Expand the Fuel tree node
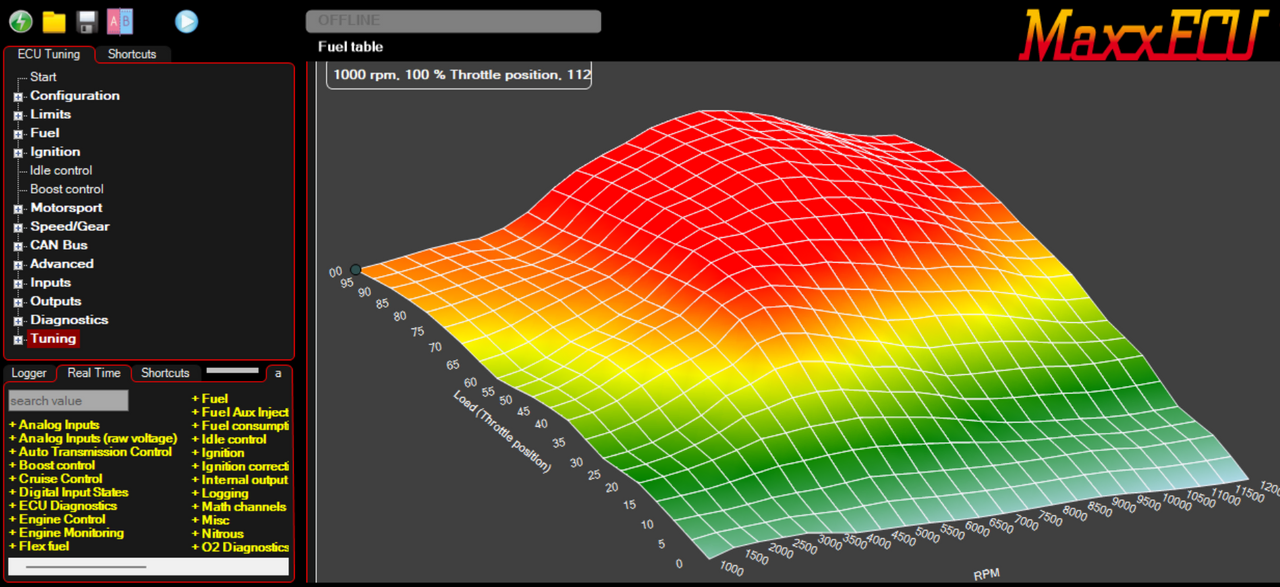This screenshot has width=1280, height=587. pos(18,134)
